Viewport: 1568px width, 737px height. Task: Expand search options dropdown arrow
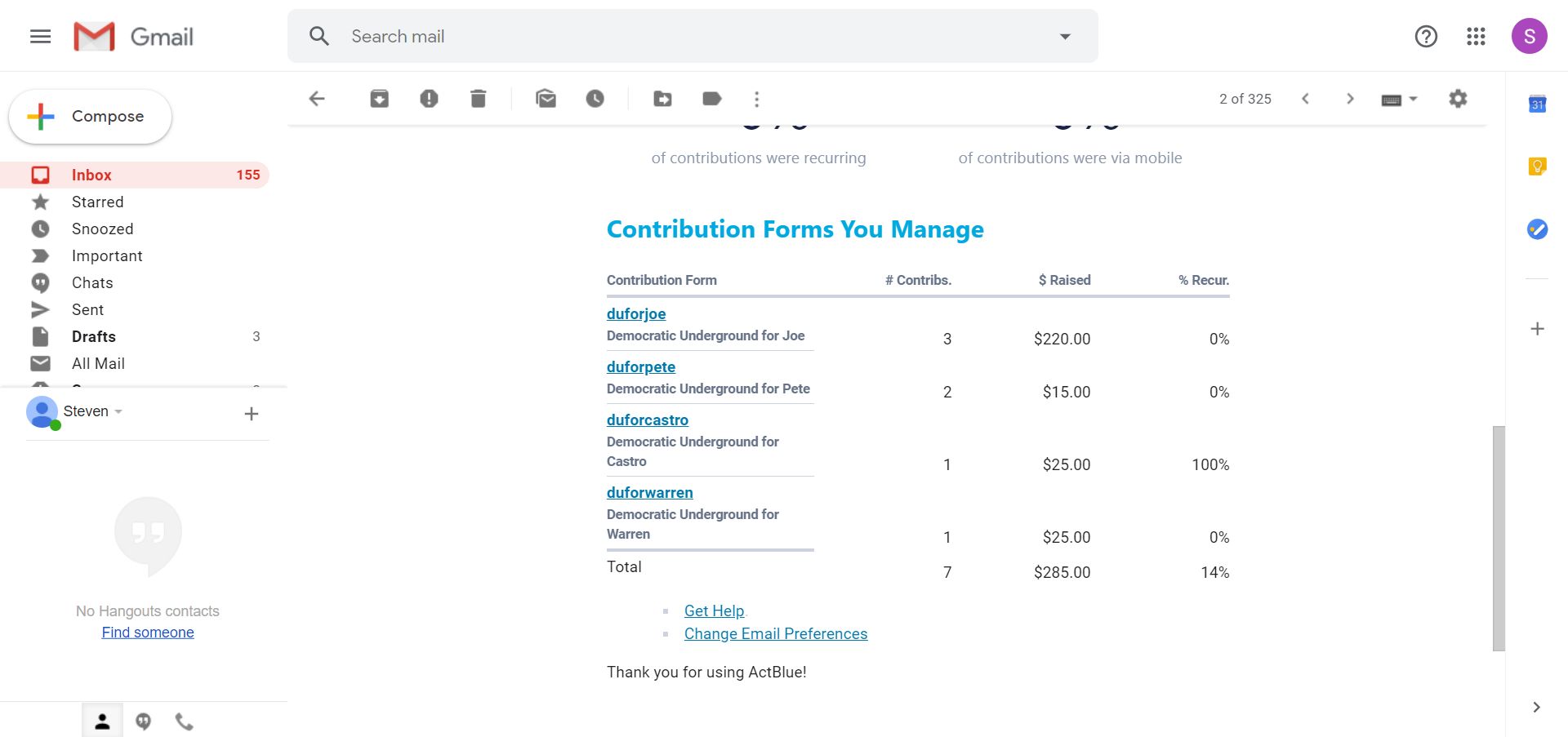click(x=1065, y=36)
